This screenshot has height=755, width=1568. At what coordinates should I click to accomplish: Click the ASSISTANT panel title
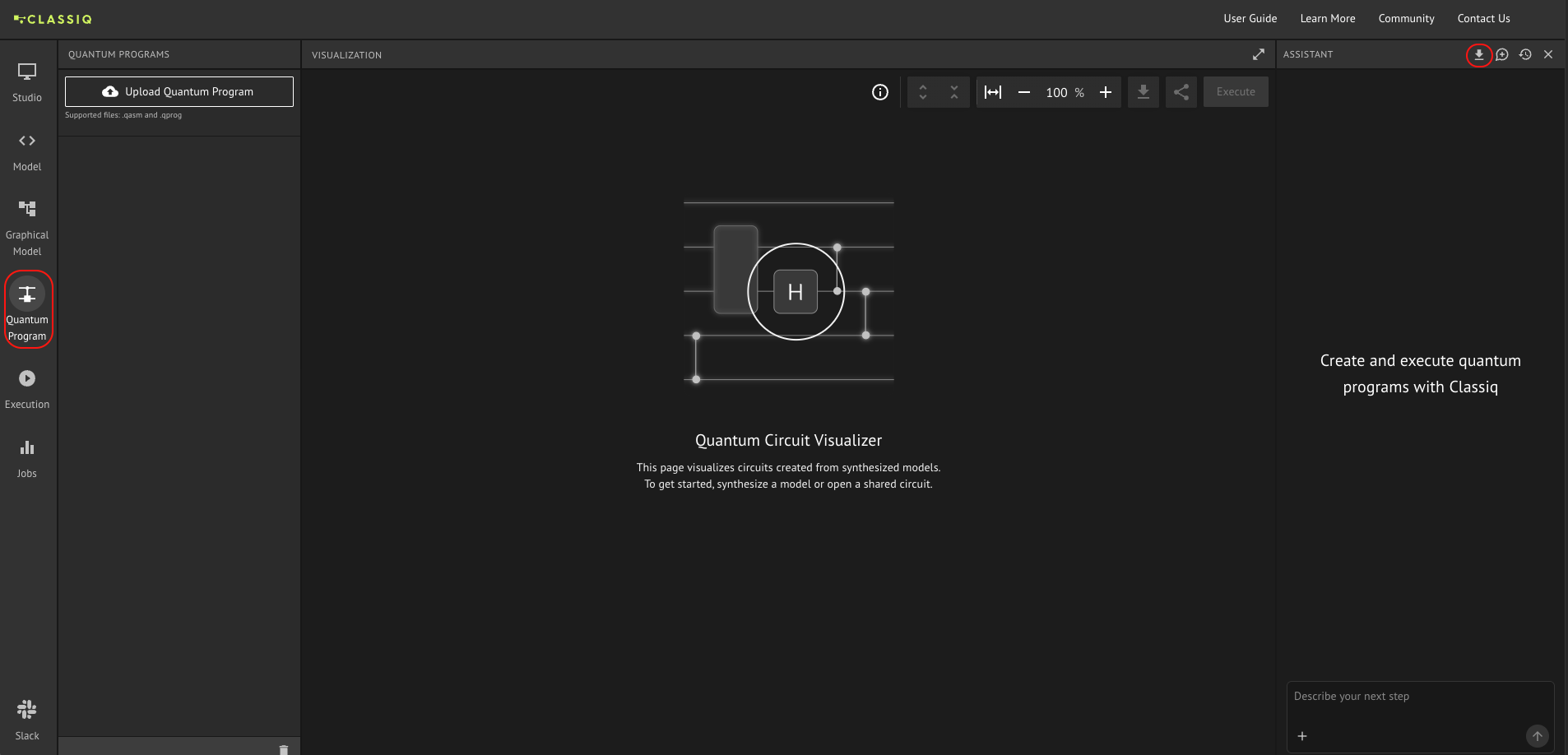[1308, 54]
